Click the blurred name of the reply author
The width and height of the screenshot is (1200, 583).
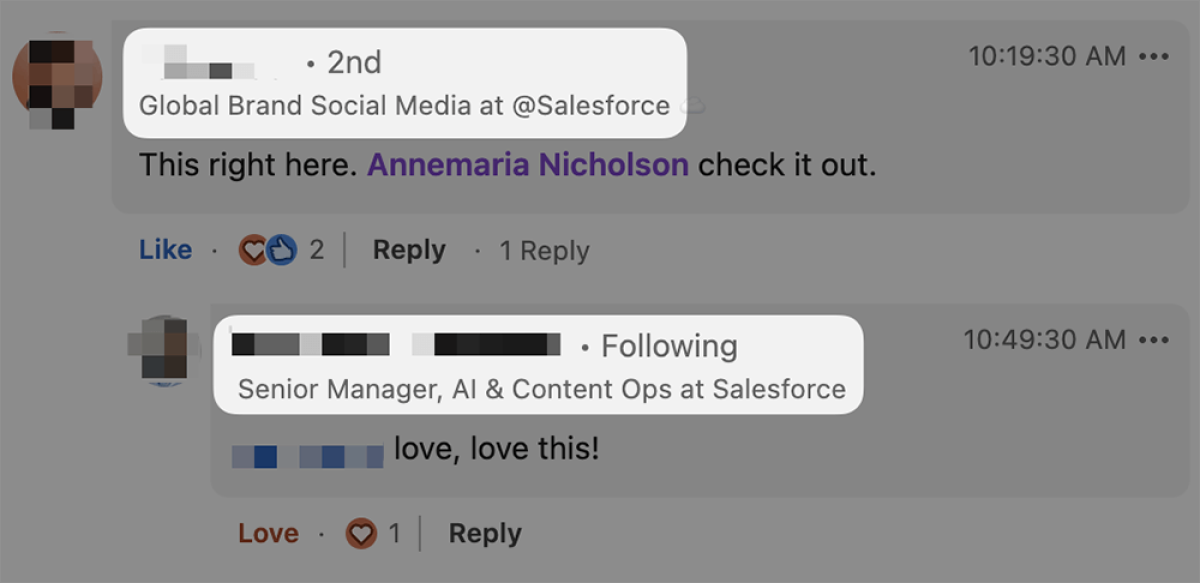[395, 346]
